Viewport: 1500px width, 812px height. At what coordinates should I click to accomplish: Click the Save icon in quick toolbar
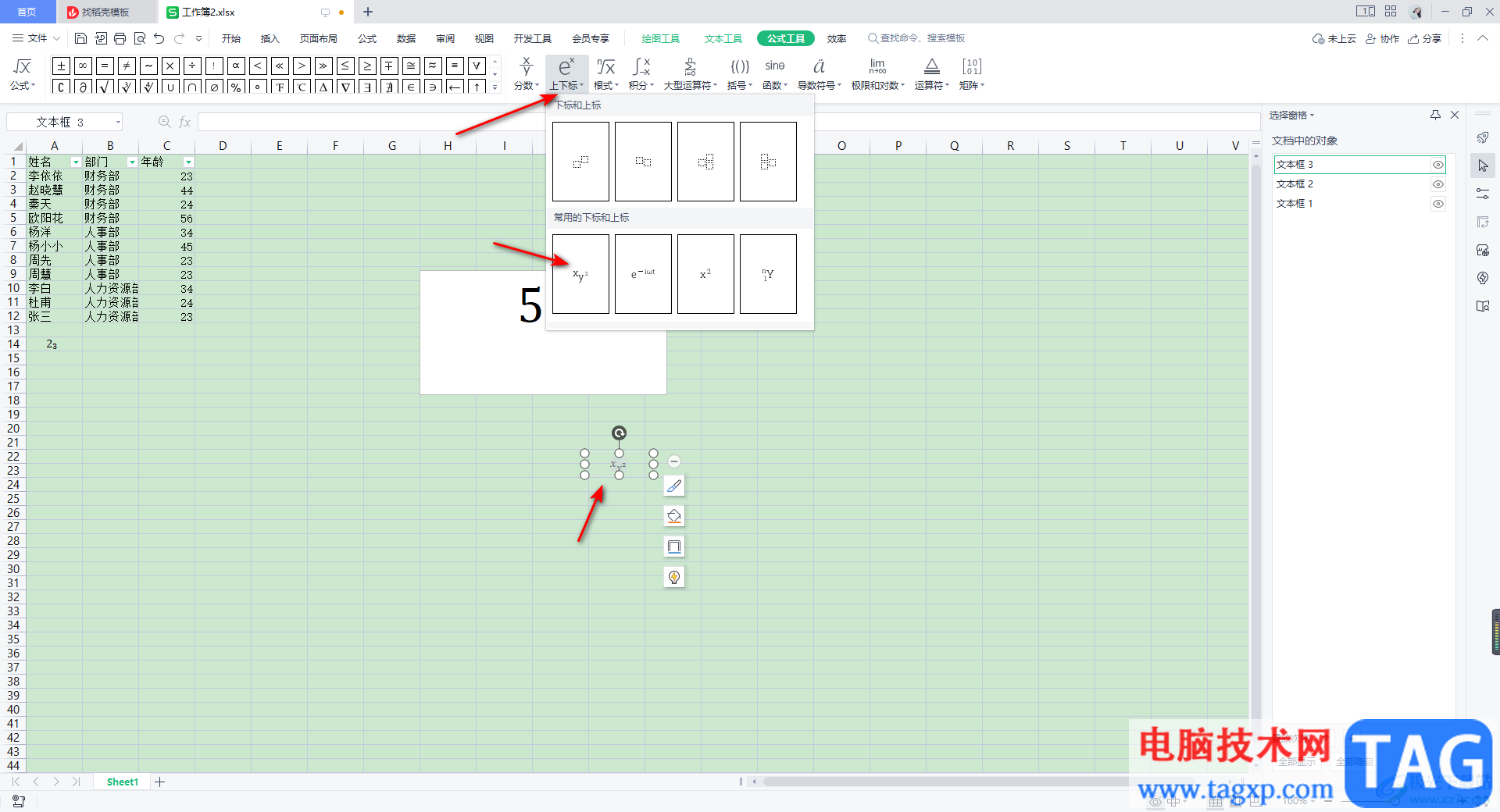tap(80, 38)
